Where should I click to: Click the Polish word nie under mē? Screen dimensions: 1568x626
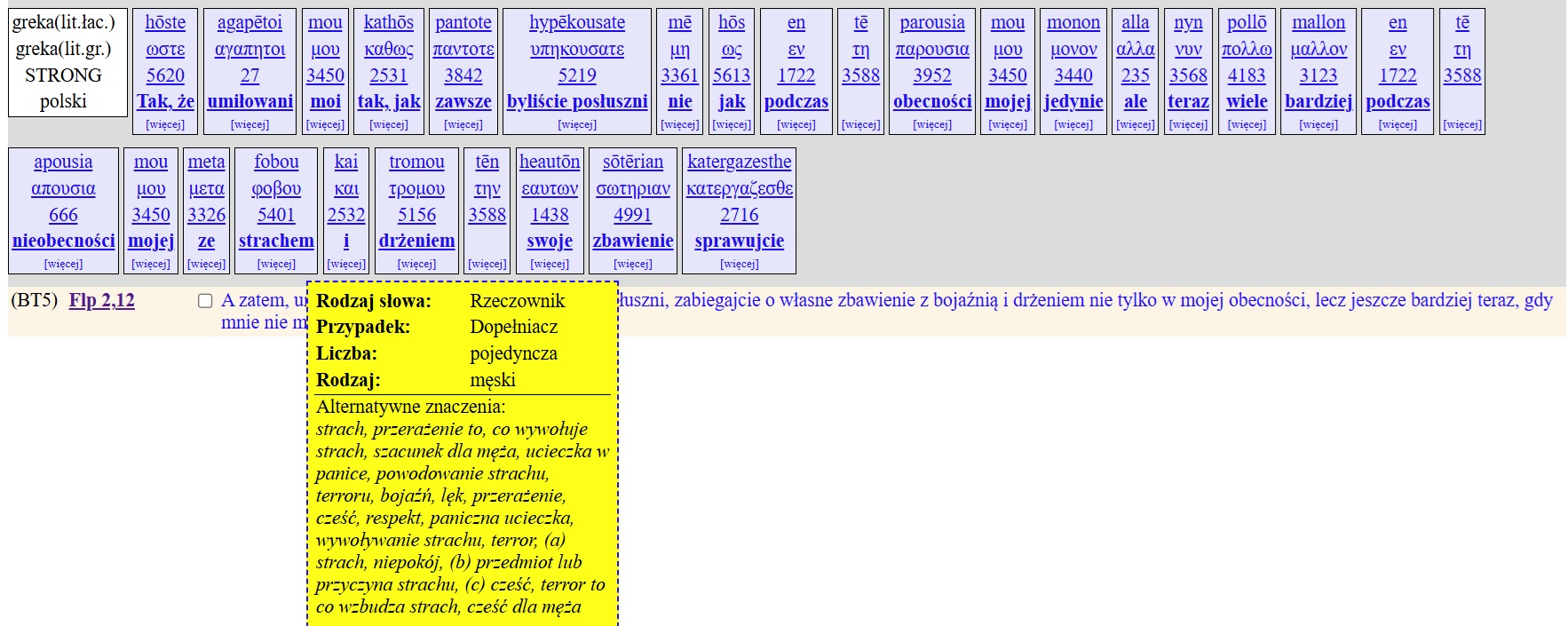(680, 101)
